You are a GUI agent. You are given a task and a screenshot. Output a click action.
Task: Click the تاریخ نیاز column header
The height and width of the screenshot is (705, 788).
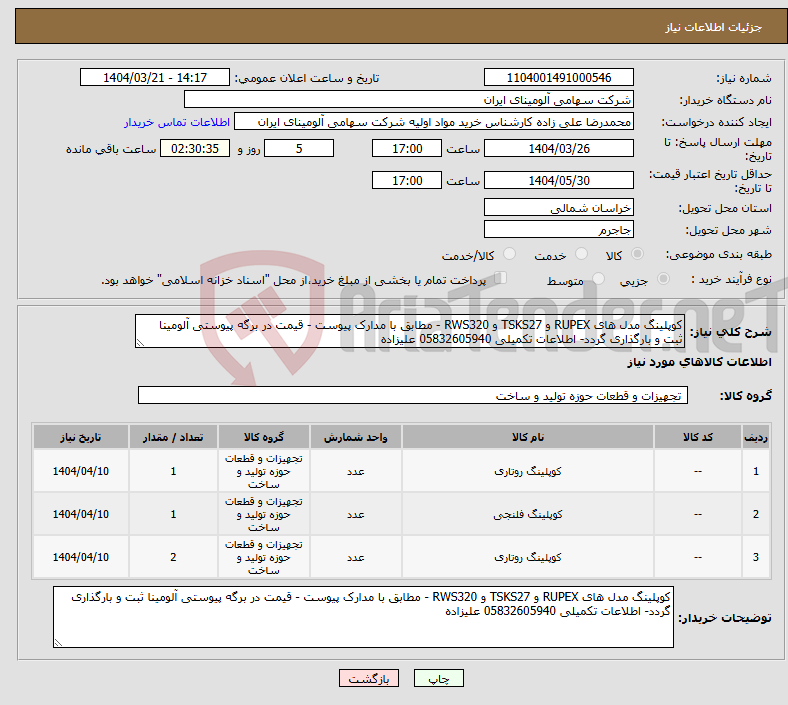click(80, 437)
